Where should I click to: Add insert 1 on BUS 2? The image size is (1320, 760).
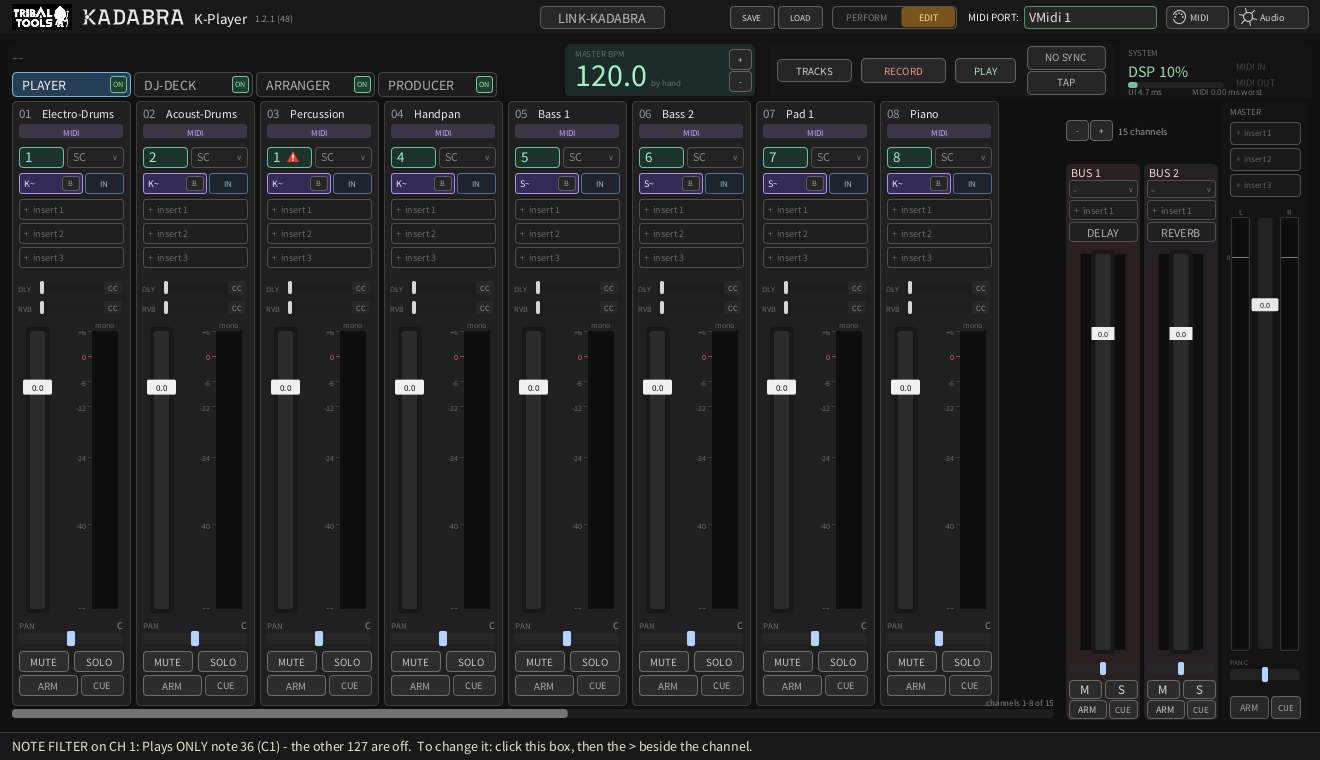[x=1181, y=210]
